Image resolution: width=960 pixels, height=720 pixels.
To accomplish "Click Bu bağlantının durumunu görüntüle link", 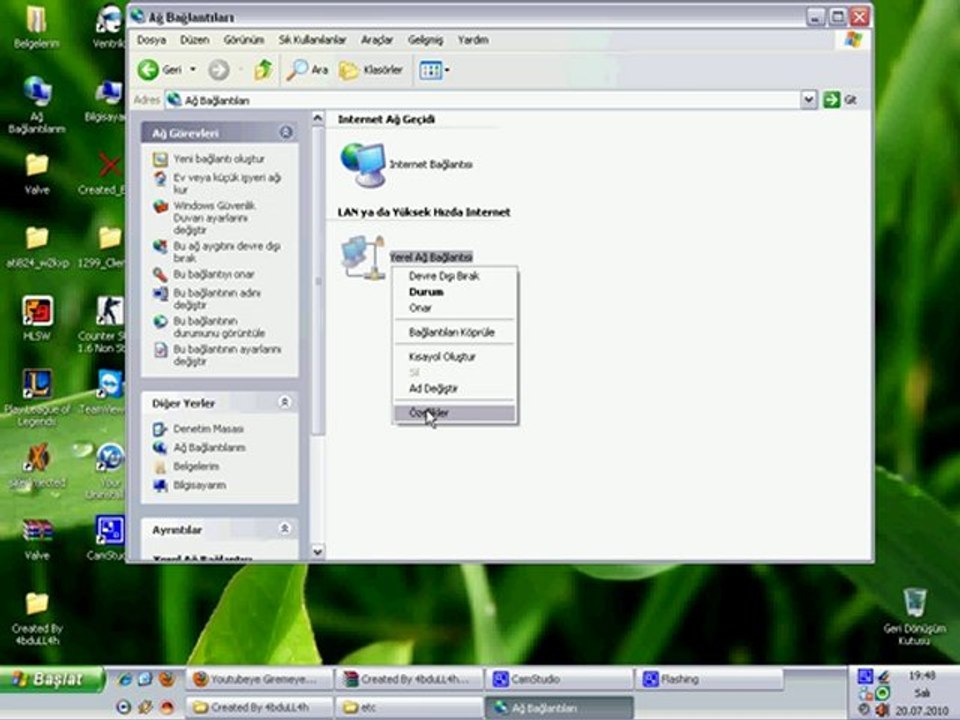I will pyautogui.click(x=219, y=327).
